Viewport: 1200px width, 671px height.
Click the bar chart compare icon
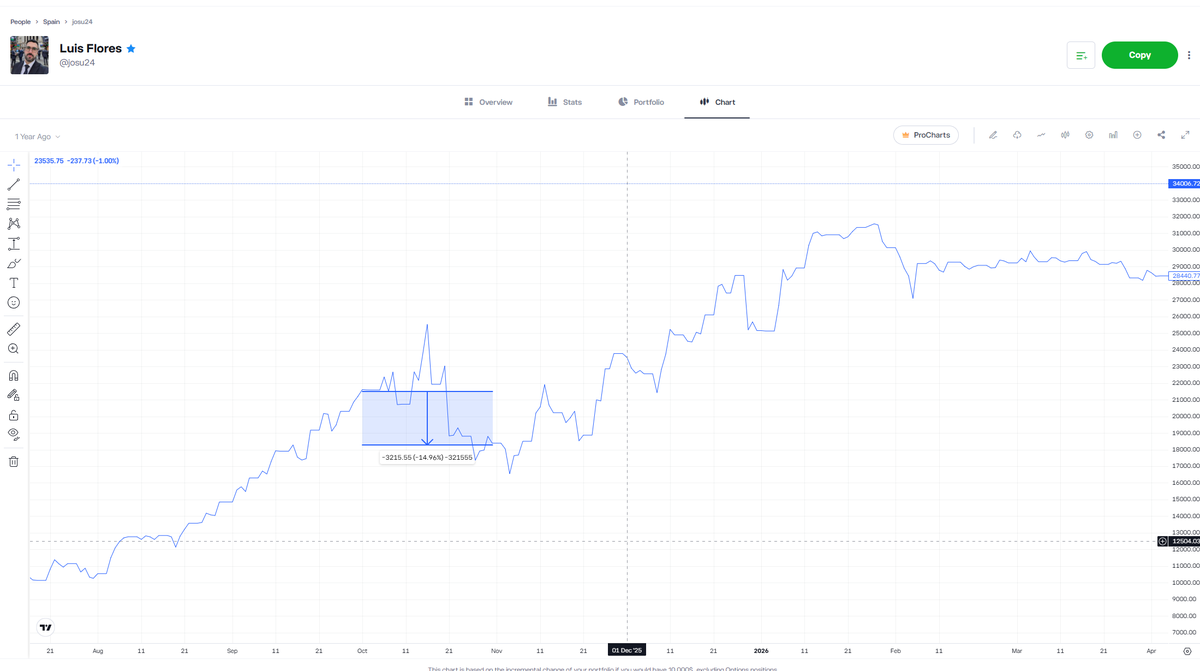(1113, 135)
